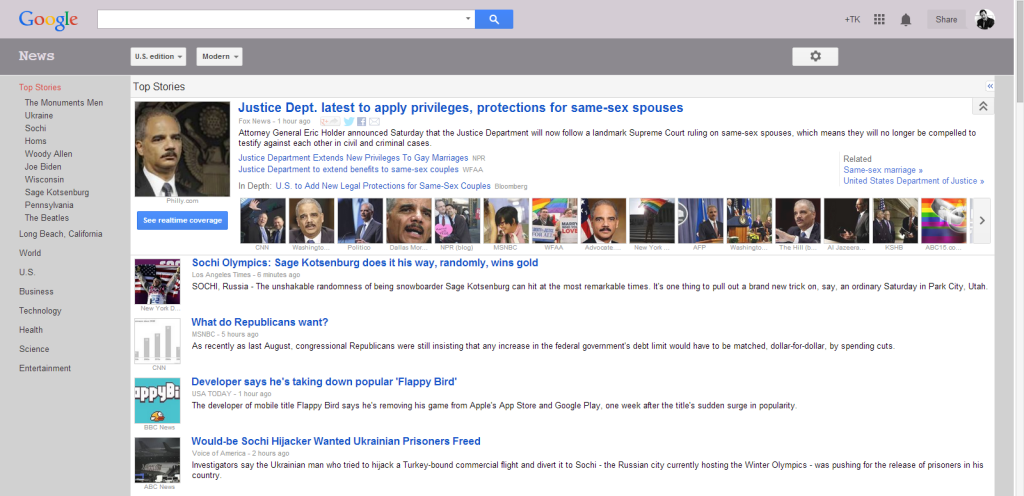Open the Science section
The height and width of the screenshot is (496, 1024).
click(x=34, y=349)
